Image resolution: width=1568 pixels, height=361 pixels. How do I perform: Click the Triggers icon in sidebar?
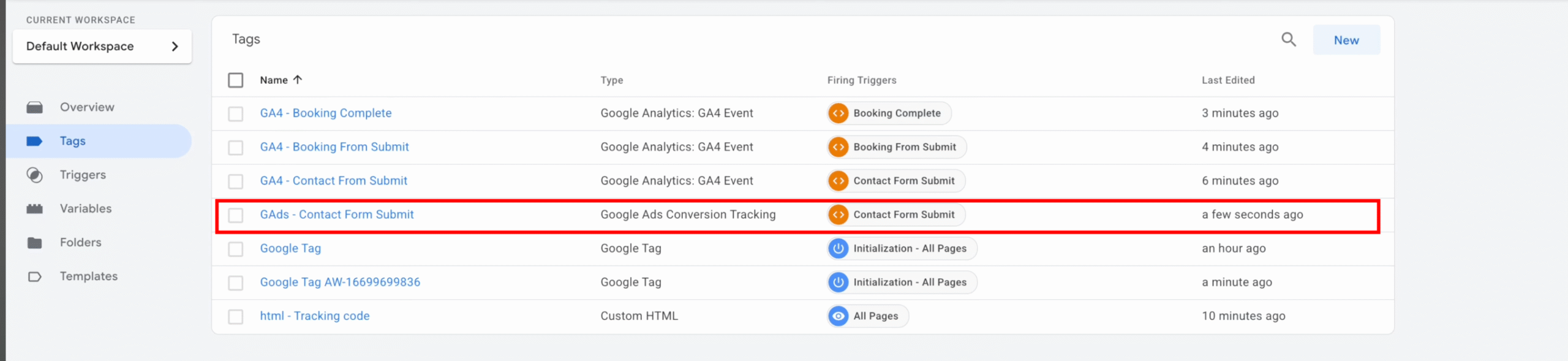(x=35, y=175)
